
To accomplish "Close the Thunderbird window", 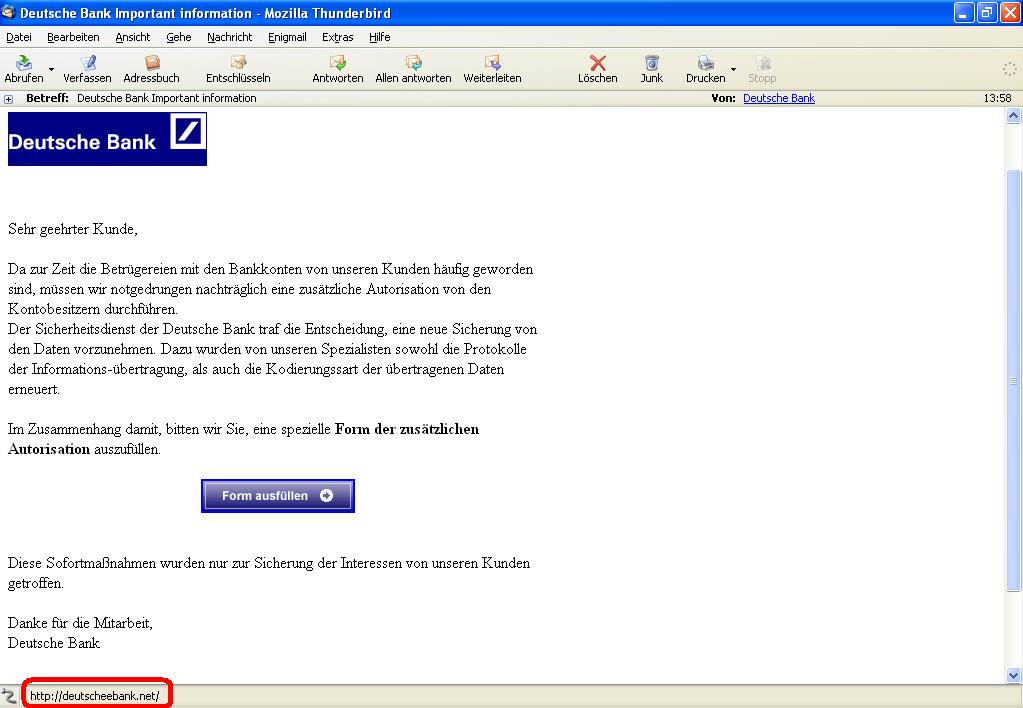I will click(1009, 12).
